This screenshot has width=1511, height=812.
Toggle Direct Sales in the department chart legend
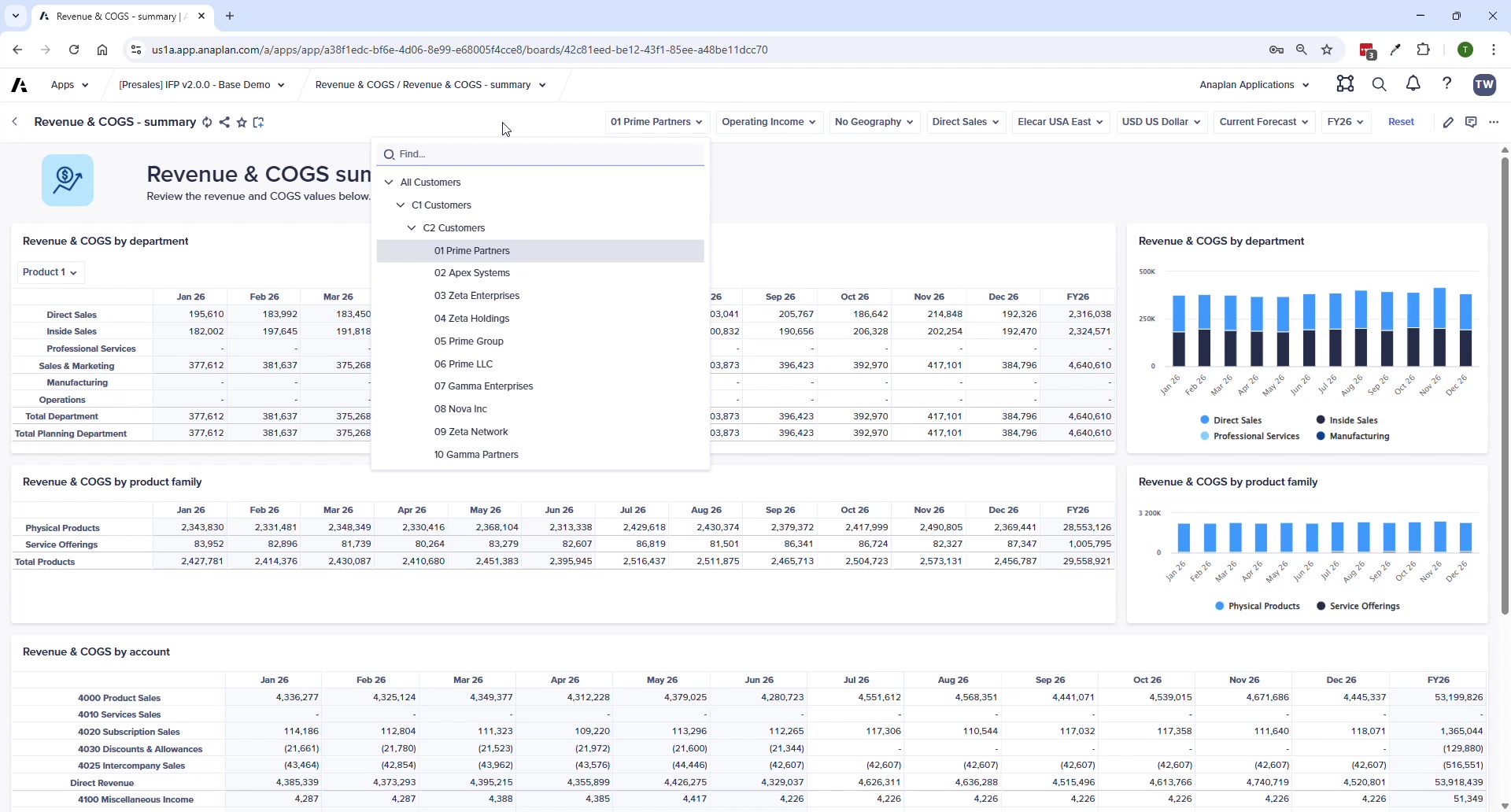click(1236, 420)
